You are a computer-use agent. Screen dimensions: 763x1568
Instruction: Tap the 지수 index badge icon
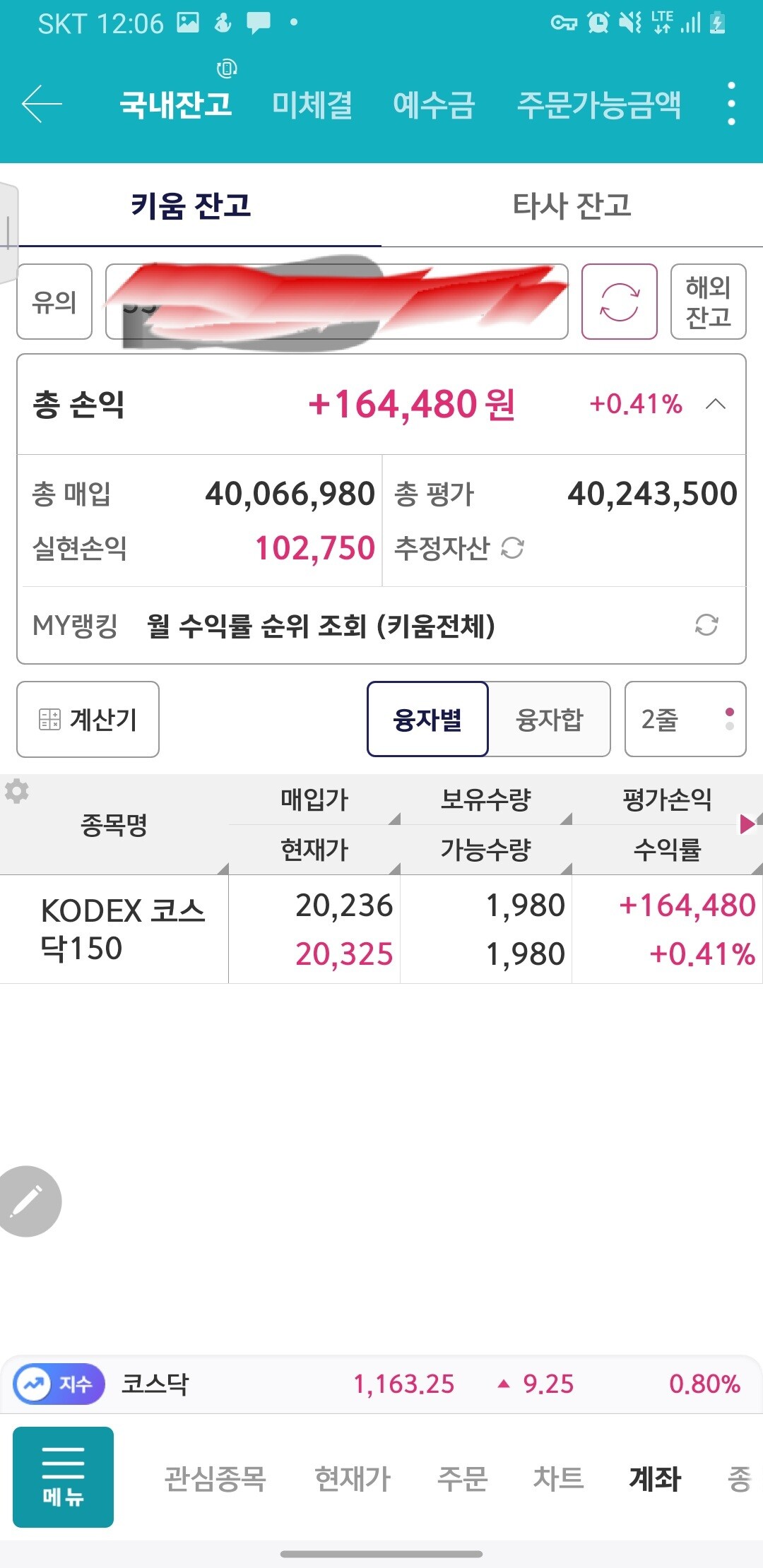(x=59, y=1384)
